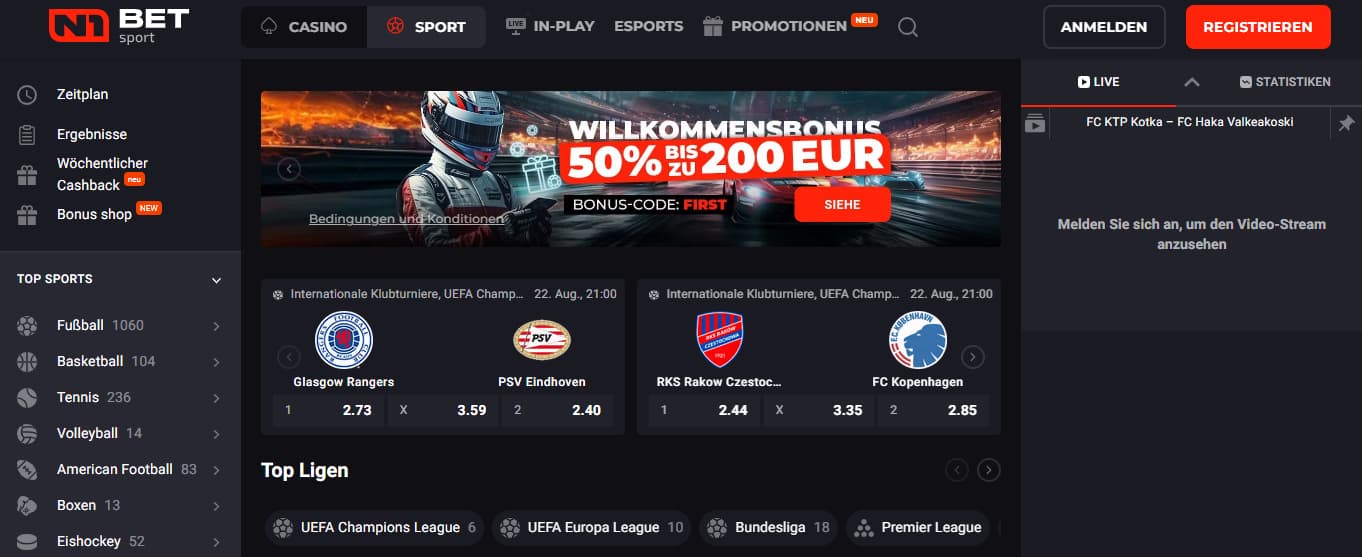Image resolution: width=1362 pixels, height=557 pixels.
Task: Click the N1 Bet sport logo
Action: point(119,27)
